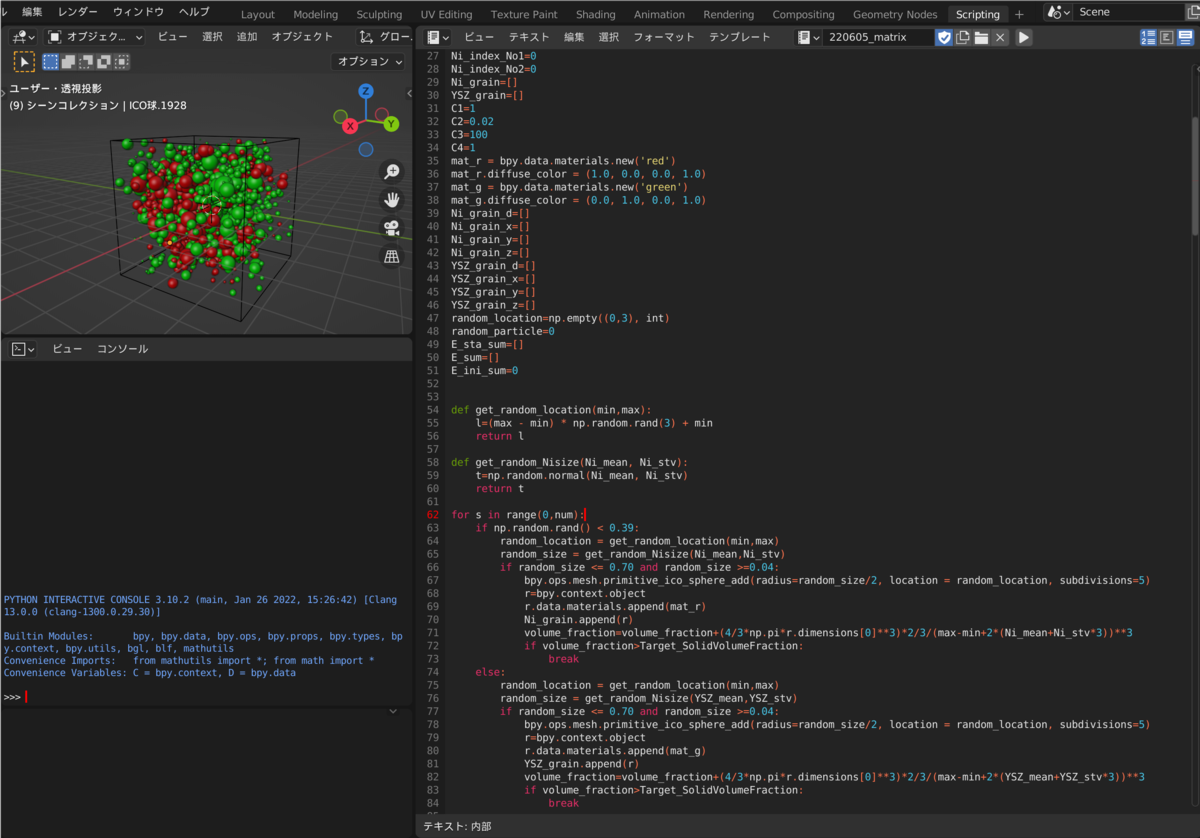Open the text editor テキスト menu
This screenshot has width=1200, height=838.
tap(529, 37)
